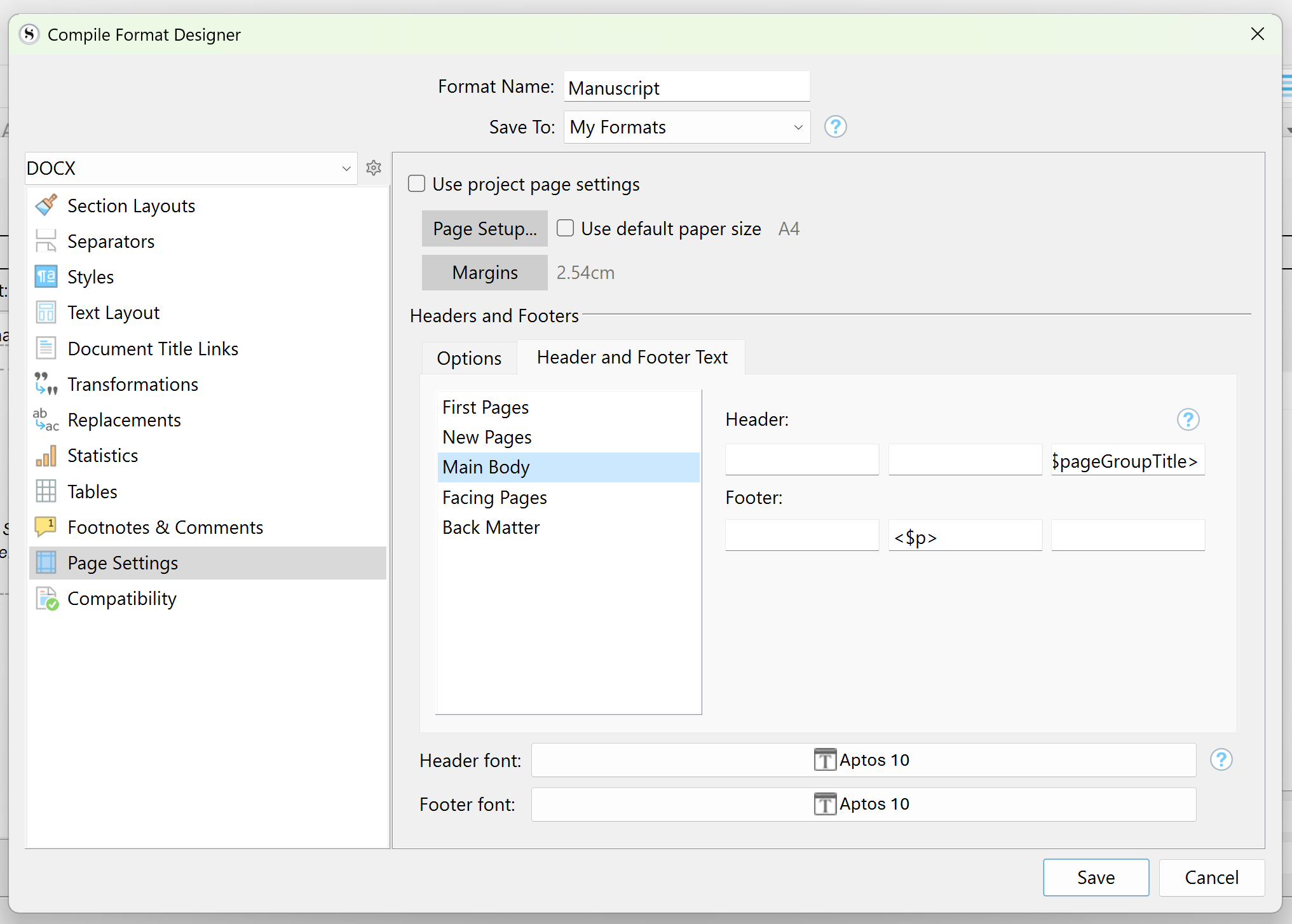Click the Page Setup... button
The image size is (1292, 924).
(484, 229)
